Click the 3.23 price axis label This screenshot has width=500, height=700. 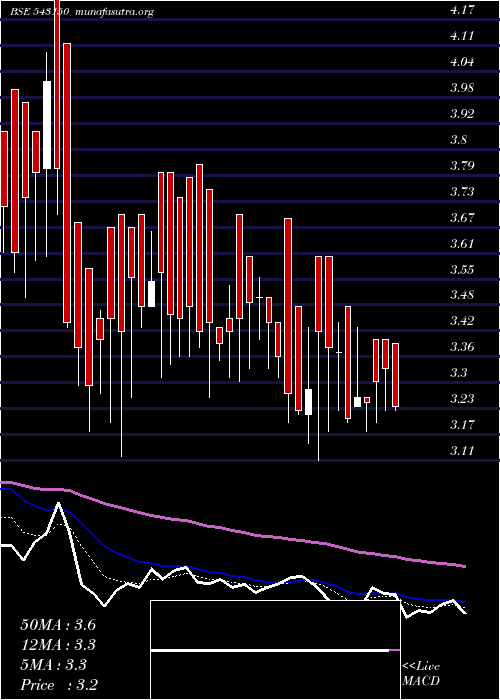coord(462,398)
